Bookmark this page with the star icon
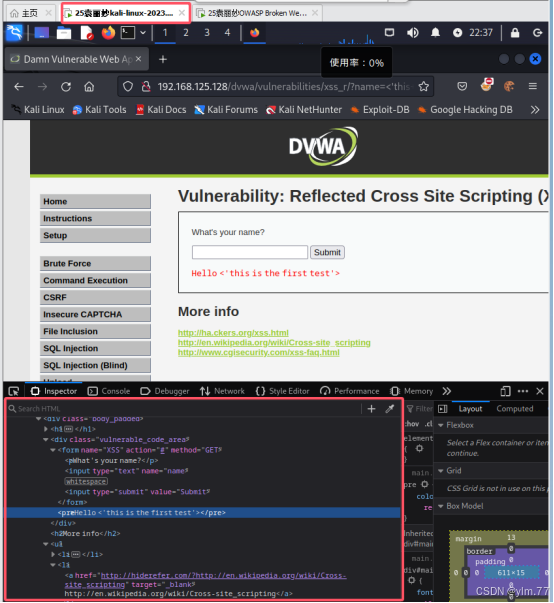 [x=424, y=87]
